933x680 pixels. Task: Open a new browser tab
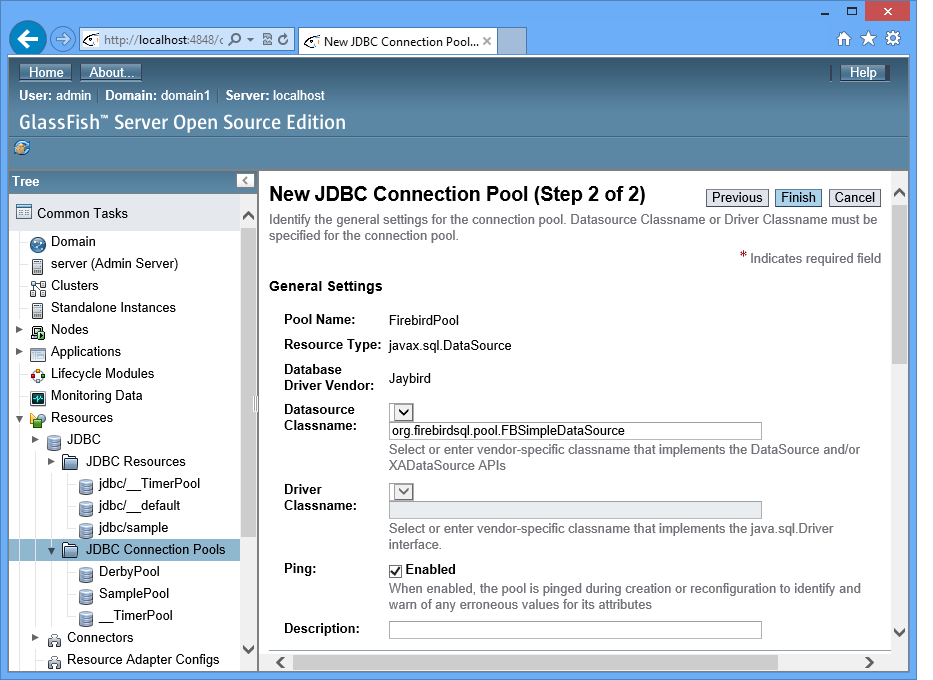[512, 41]
